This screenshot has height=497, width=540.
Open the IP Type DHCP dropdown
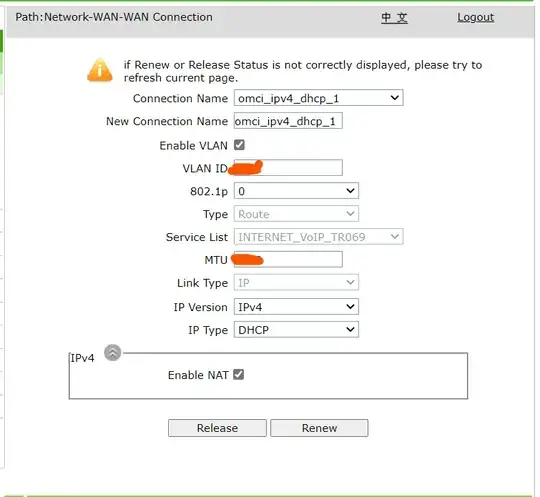point(296,330)
